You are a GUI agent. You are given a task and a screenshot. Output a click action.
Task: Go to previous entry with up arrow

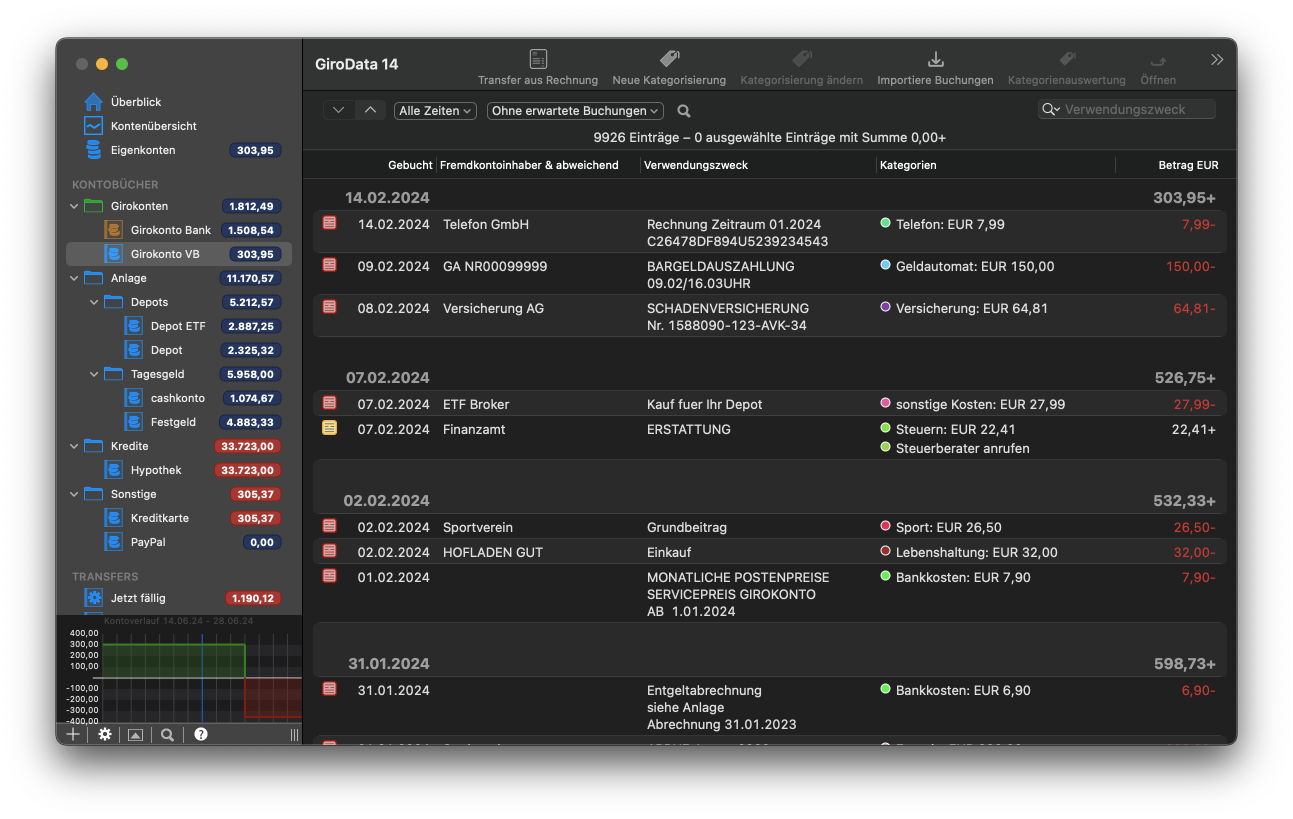coord(371,110)
